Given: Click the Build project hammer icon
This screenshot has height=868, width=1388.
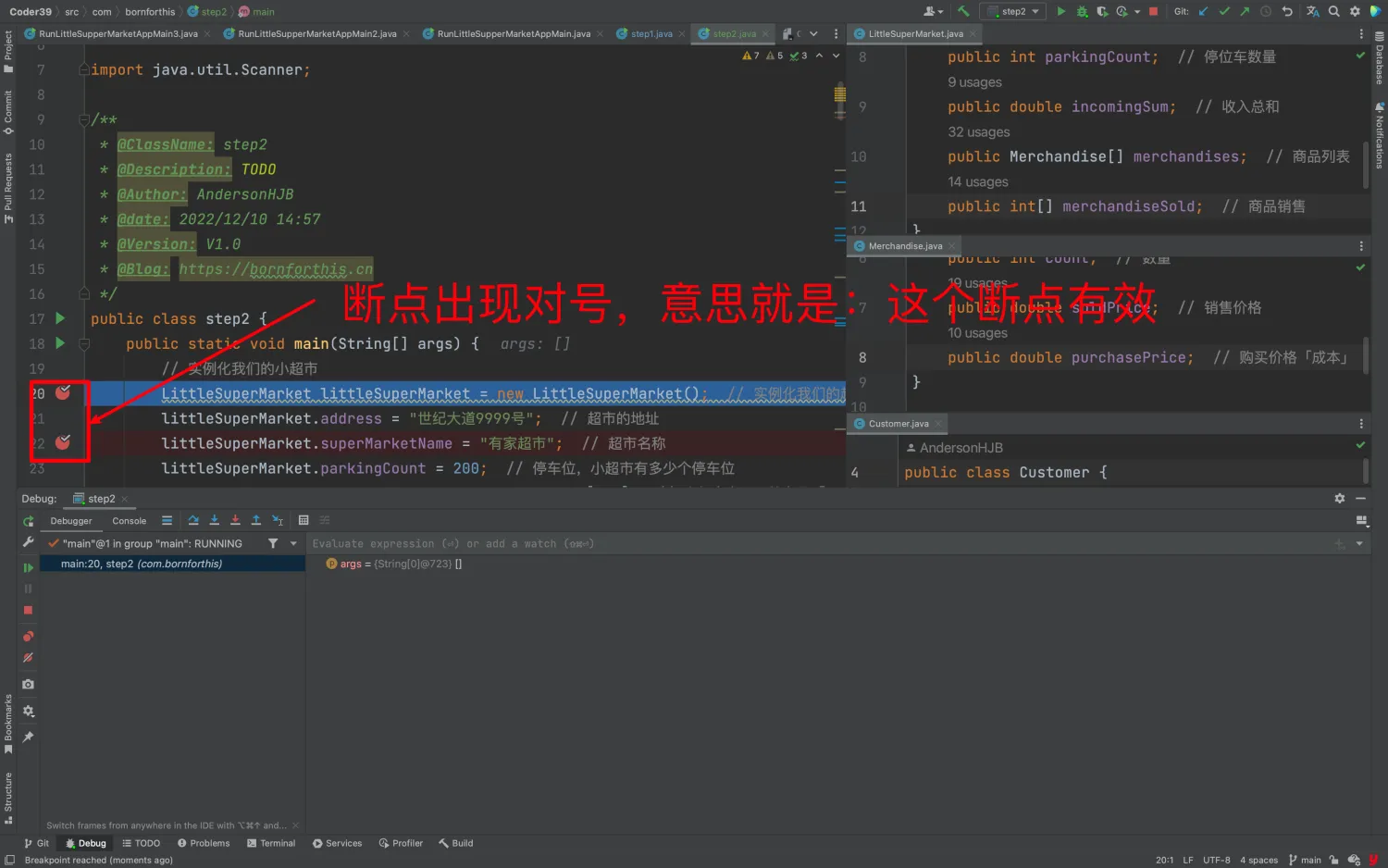Looking at the screenshot, I should pyautogui.click(x=963, y=11).
